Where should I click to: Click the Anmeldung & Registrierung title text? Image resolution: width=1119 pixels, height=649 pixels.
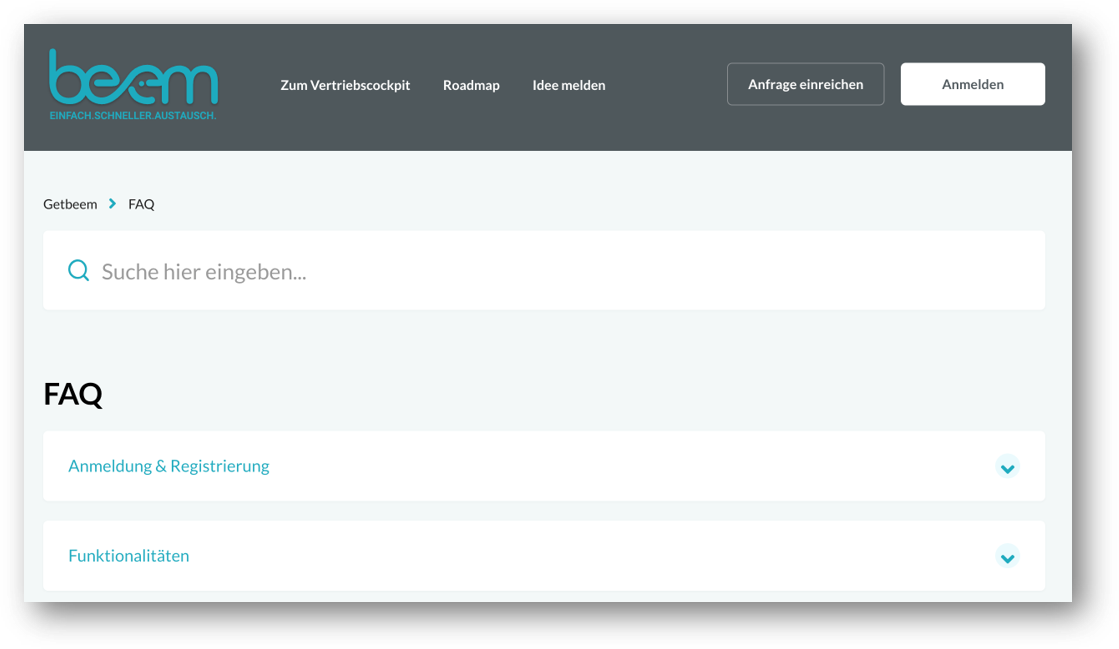pos(168,466)
